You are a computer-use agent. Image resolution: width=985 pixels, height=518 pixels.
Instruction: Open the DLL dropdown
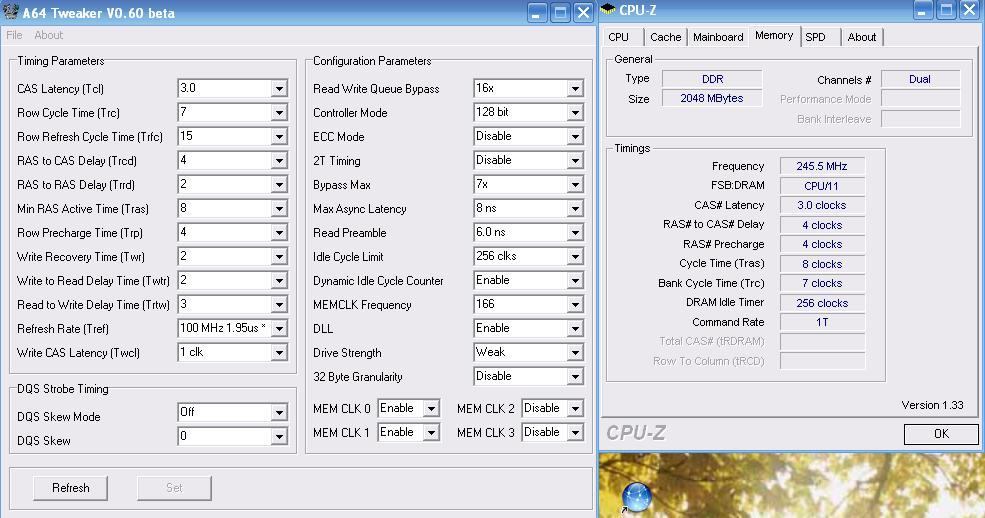575,328
